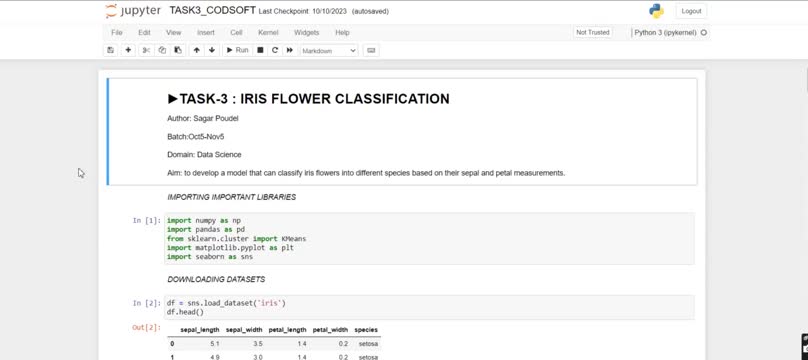The width and height of the screenshot is (808, 360).
Task: Click the Not Trusted notebook button
Action: tap(593, 32)
